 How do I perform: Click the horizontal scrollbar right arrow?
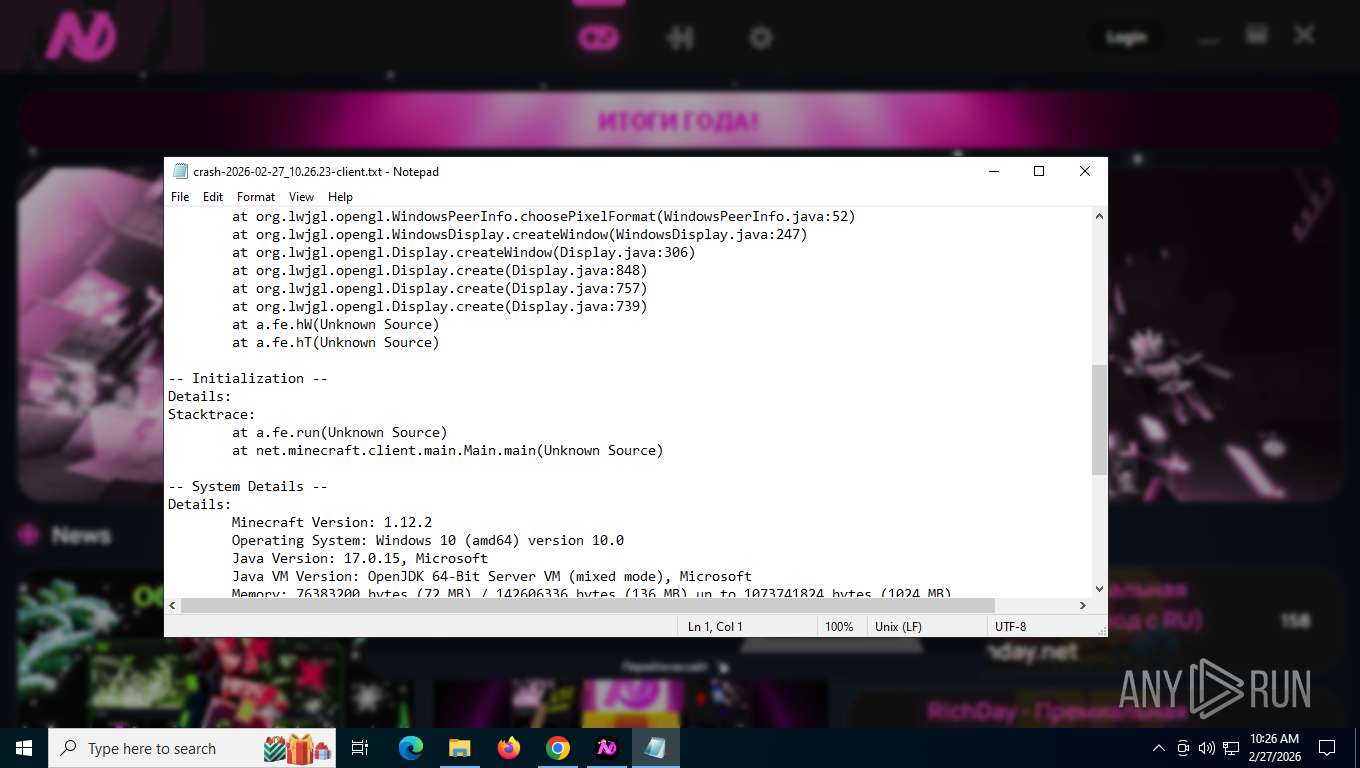[1083, 605]
